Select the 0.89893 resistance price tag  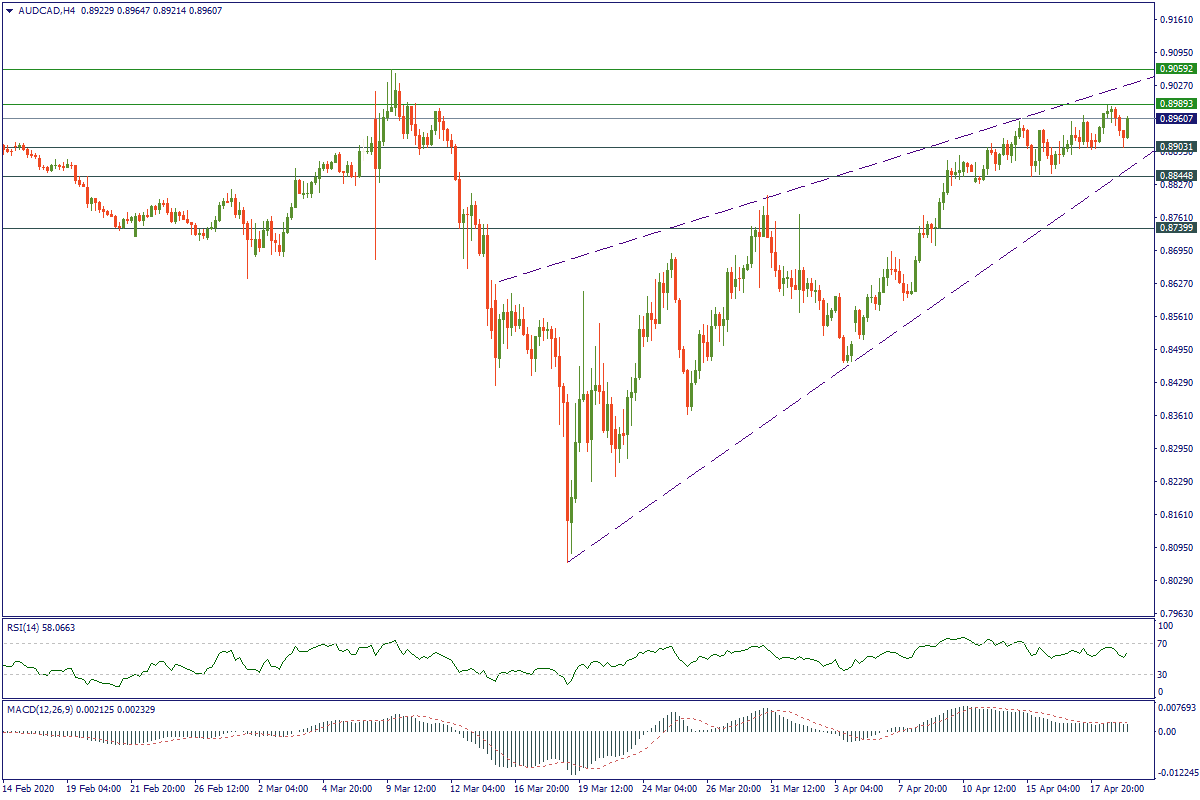pos(1176,104)
